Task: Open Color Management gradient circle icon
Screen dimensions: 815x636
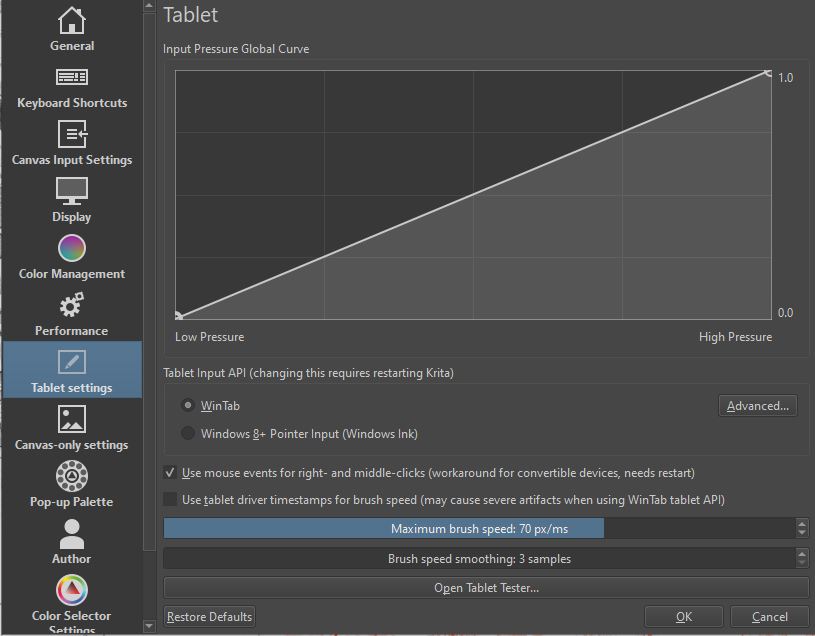Action: tap(71, 247)
